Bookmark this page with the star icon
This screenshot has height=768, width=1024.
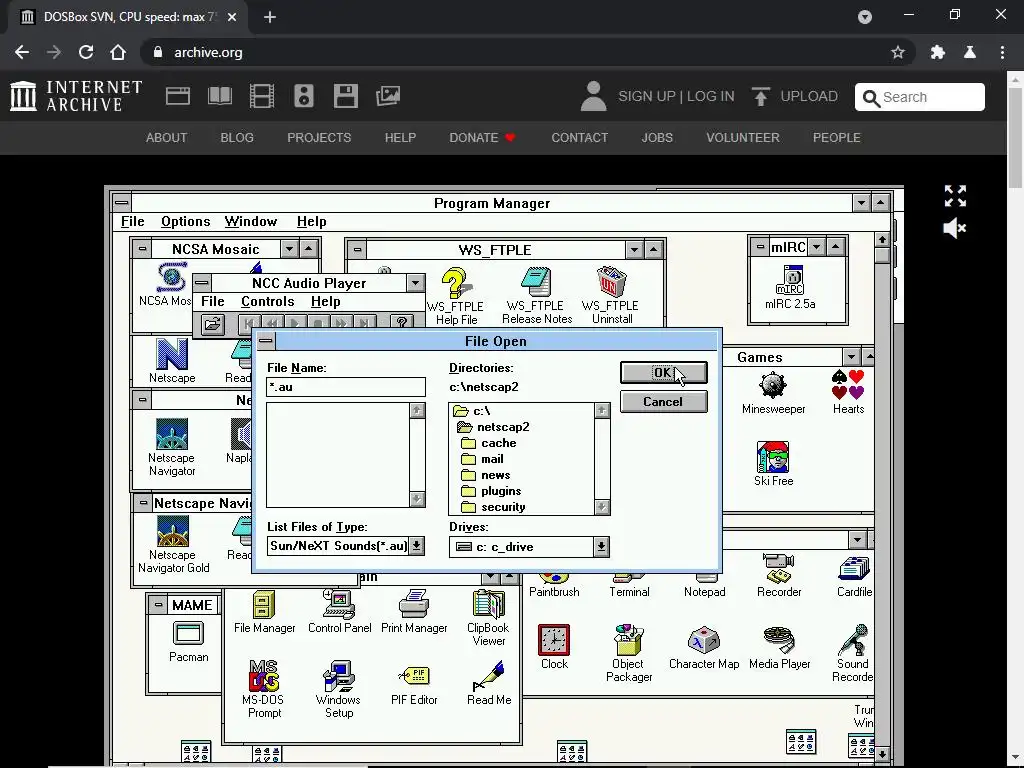coord(898,52)
